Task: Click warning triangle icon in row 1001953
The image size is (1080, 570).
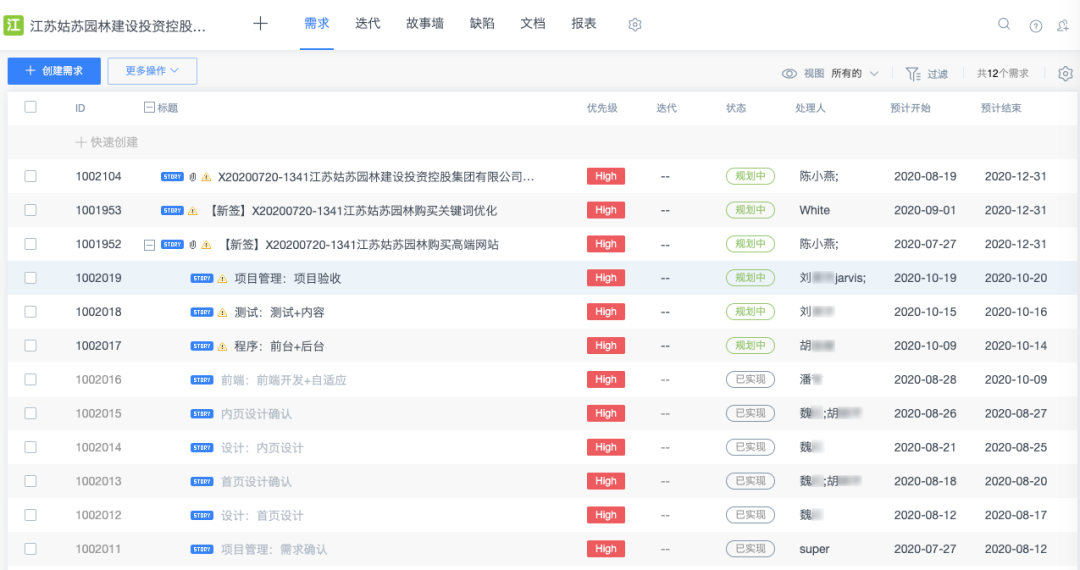Action: pyautogui.click(x=193, y=211)
